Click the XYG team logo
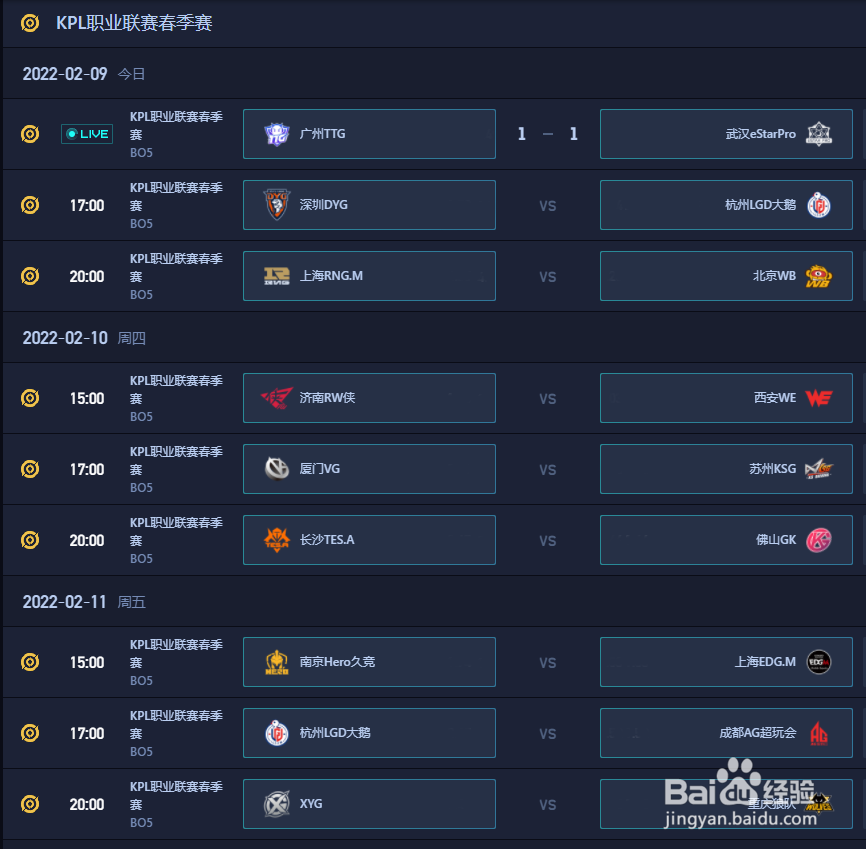Screen dimensions: 866x849 coord(277,804)
